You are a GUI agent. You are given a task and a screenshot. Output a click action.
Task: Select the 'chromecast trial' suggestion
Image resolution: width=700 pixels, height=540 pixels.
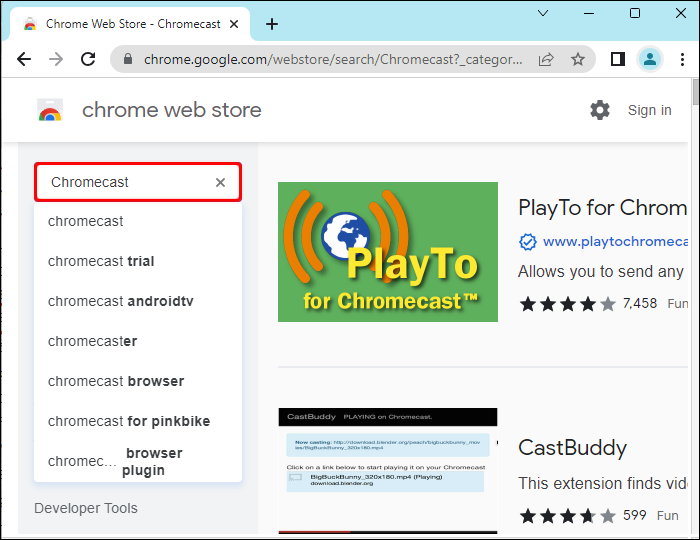(x=101, y=261)
